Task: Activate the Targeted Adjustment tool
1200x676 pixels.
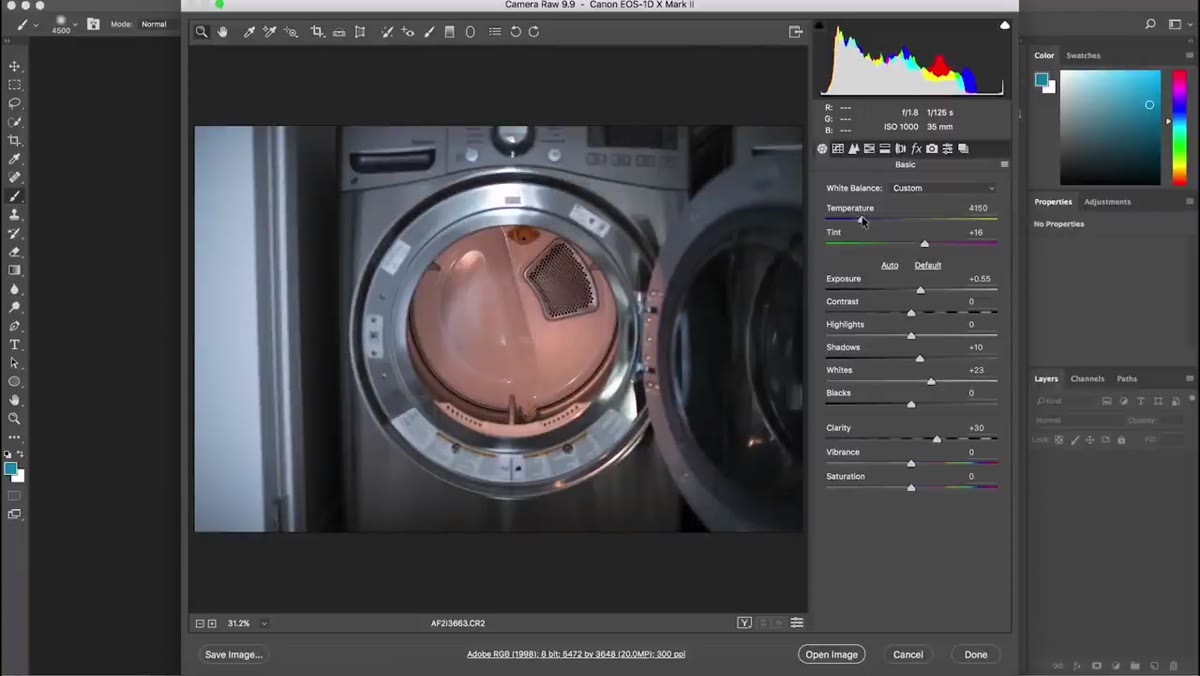Action: pyautogui.click(x=290, y=32)
